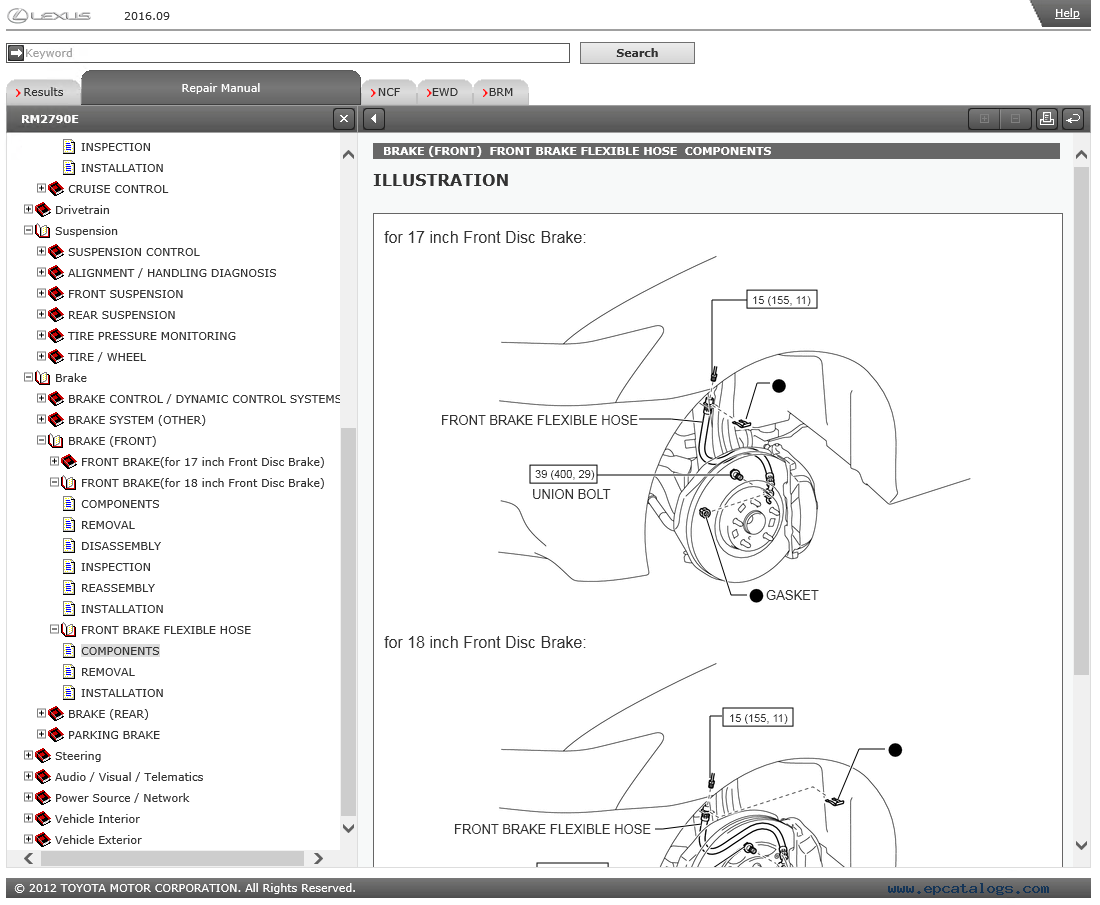1100x905 pixels.
Task: Click the REASSEMBLY document icon
Action: click(69, 588)
